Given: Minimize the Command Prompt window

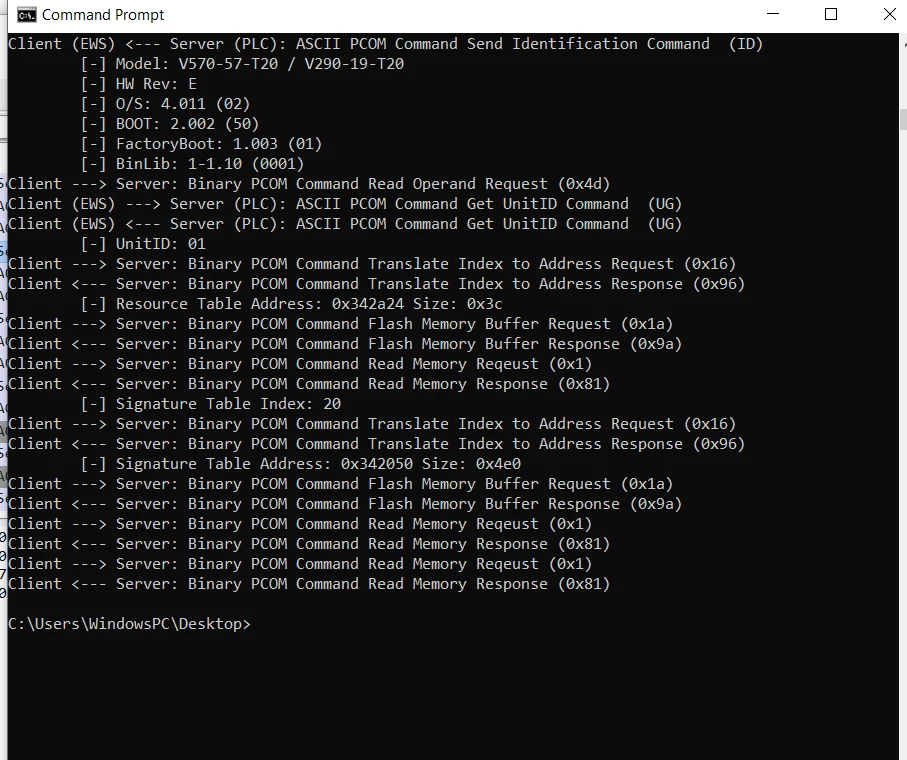Looking at the screenshot, I should pos(772,15).
